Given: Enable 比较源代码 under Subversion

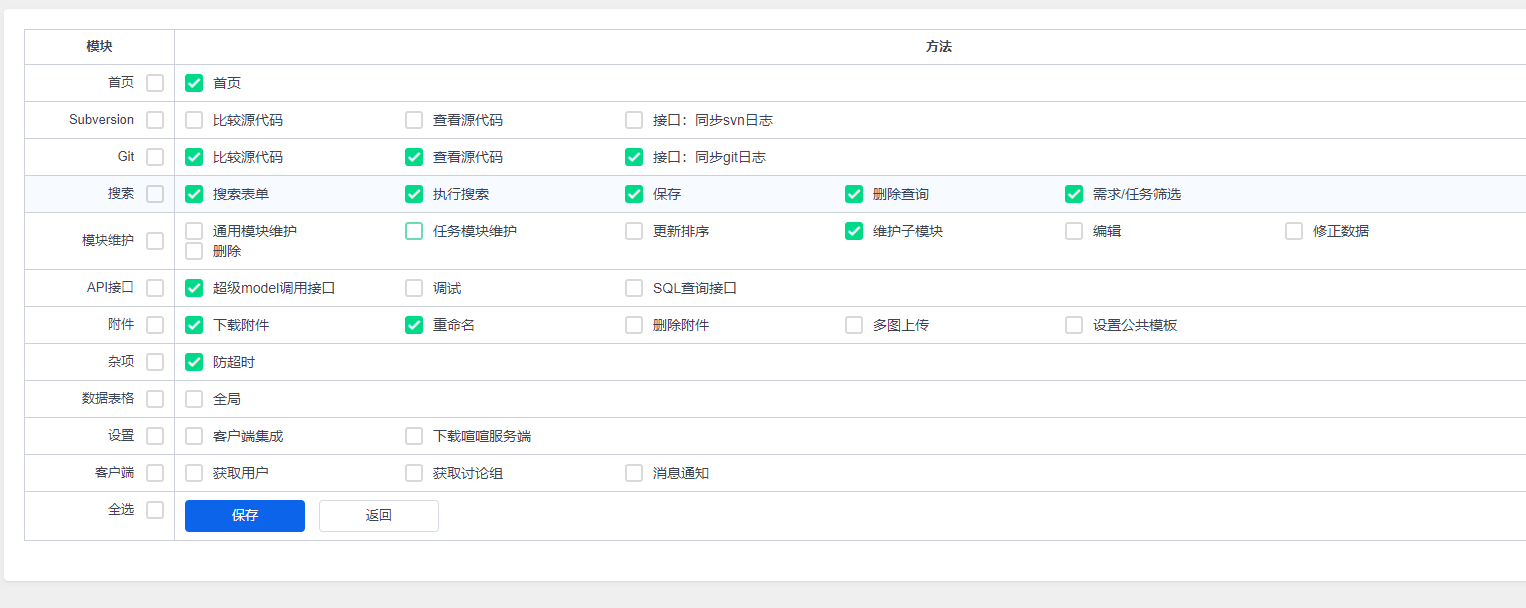Looking at the screenshot, I should 194,120.
